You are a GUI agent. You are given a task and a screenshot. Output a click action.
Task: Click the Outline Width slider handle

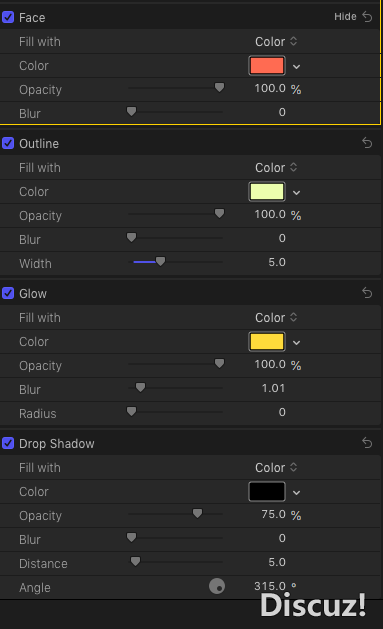pyautogui.click(x=160, y=262)
